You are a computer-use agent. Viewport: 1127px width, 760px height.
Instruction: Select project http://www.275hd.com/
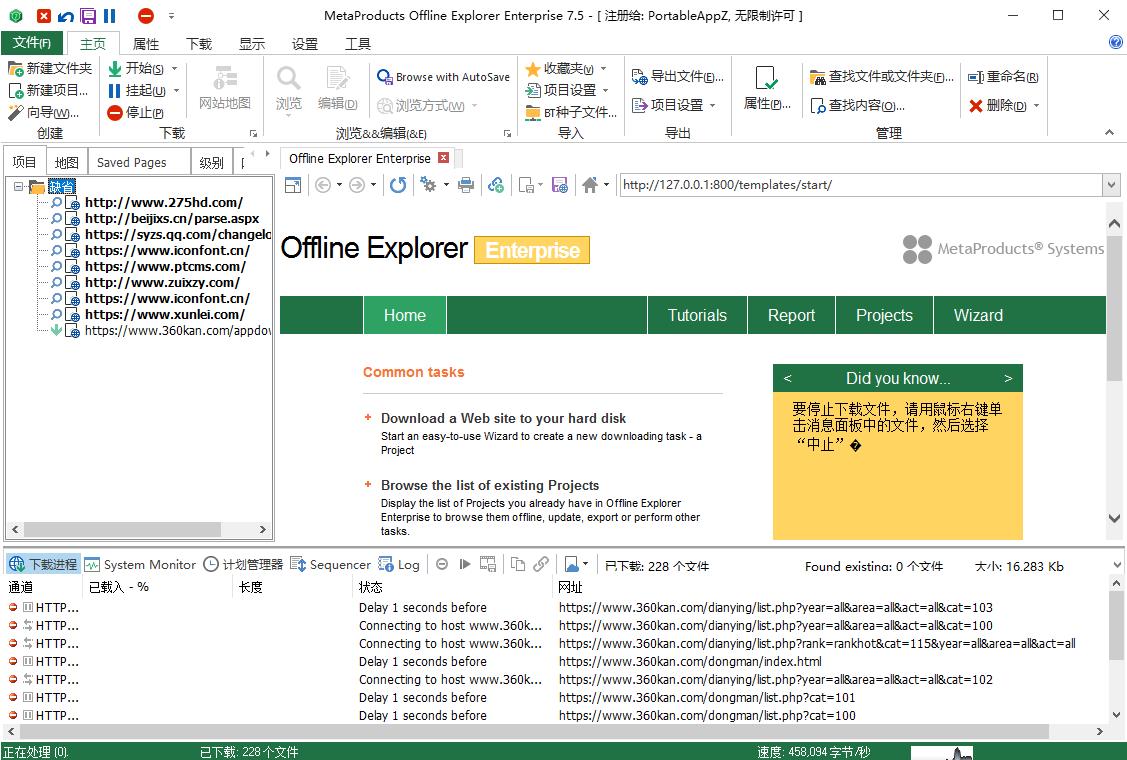164,203
